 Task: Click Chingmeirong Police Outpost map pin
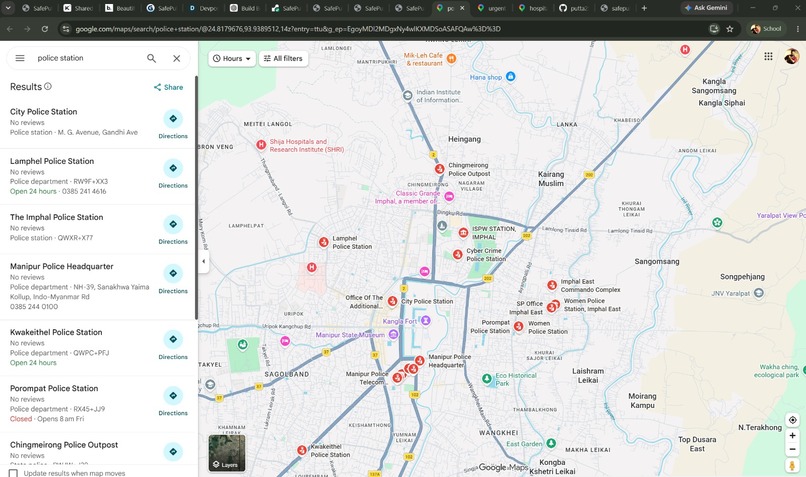439,169
